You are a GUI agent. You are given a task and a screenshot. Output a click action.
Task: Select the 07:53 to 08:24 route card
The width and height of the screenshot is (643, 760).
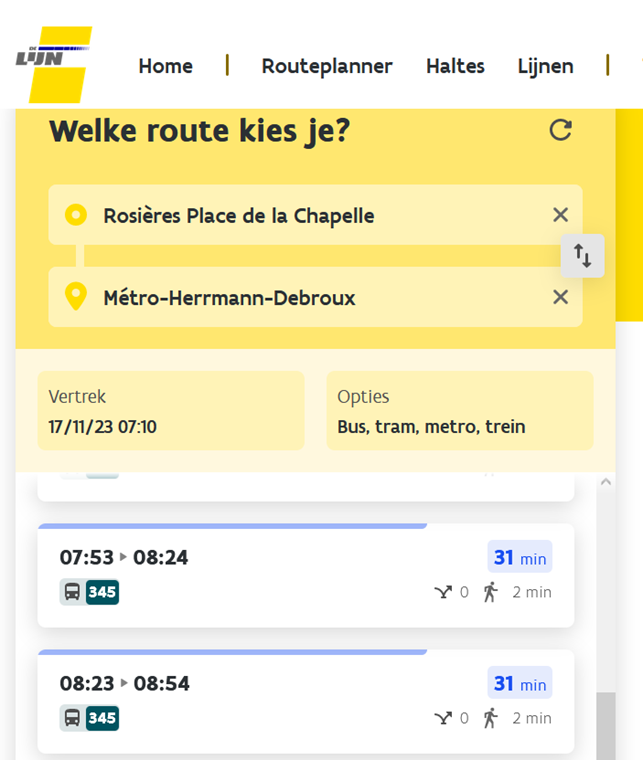[x=306, y=575]
